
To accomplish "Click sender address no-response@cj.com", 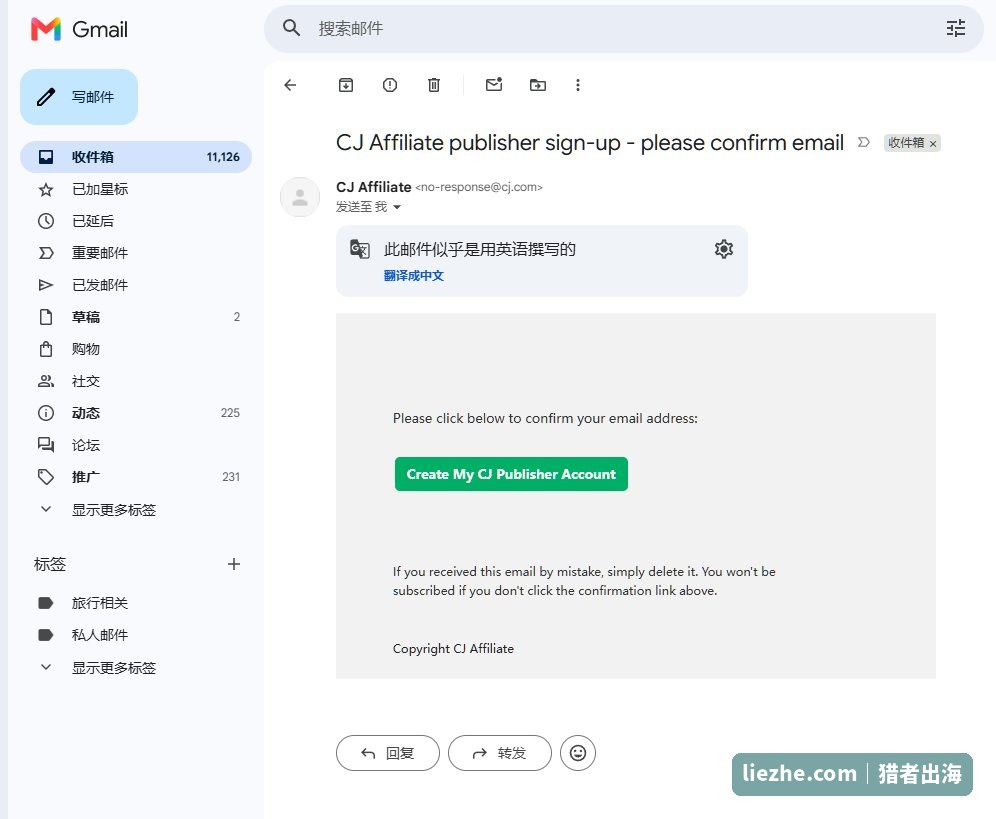I will pos(478,187).
